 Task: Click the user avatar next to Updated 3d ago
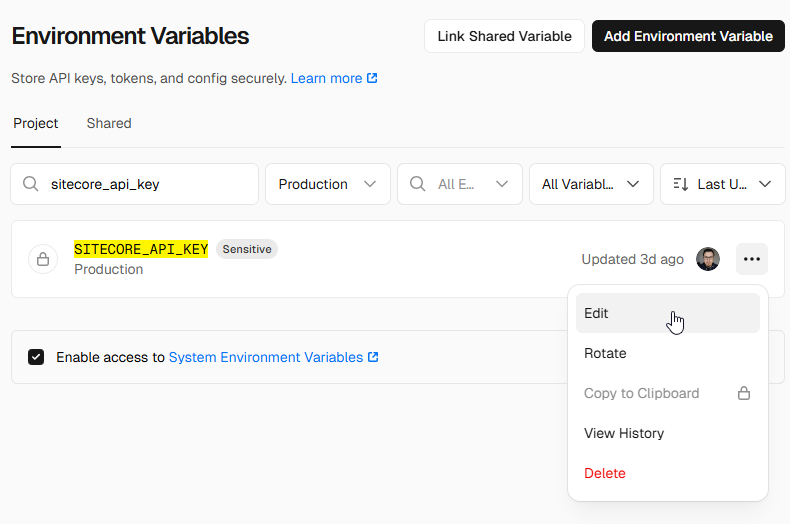click(708, 259)
